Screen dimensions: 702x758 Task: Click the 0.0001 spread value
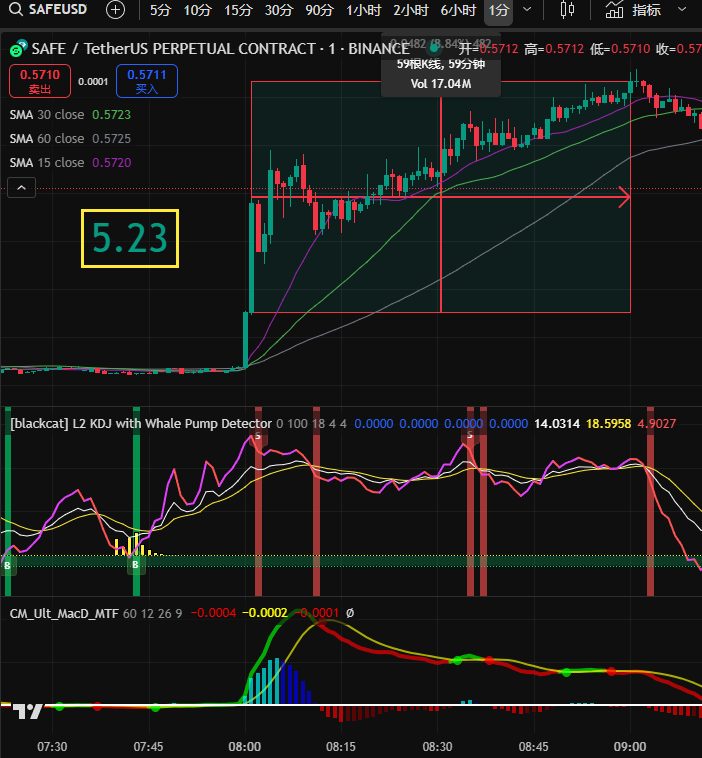pos(93,82)
